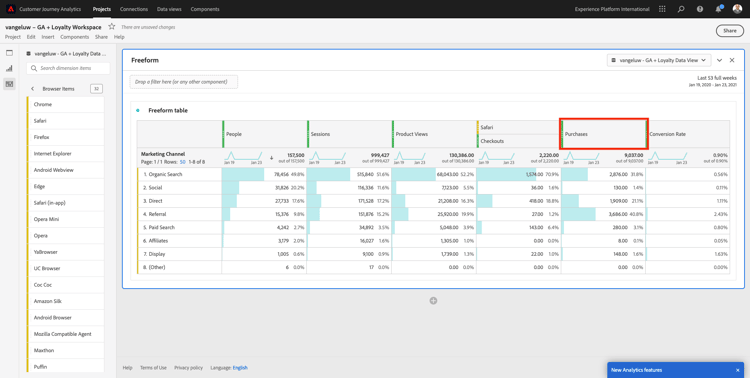750x378 pixels.
Task: Select the Panels icon in left rail
Action: [x=10, y=53]
